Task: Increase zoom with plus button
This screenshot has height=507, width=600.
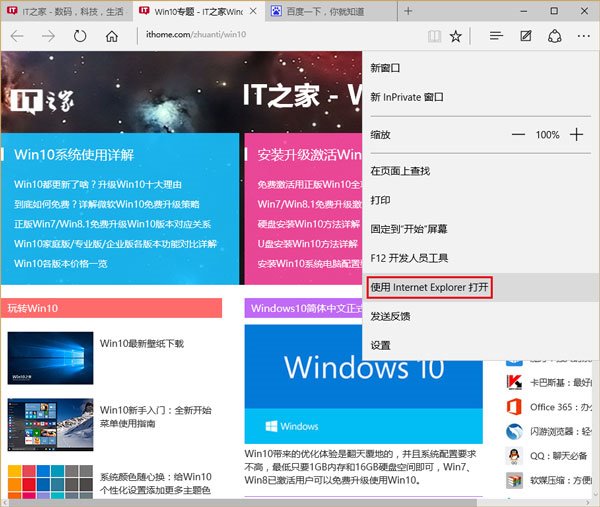Action: [x=576, y=134]
